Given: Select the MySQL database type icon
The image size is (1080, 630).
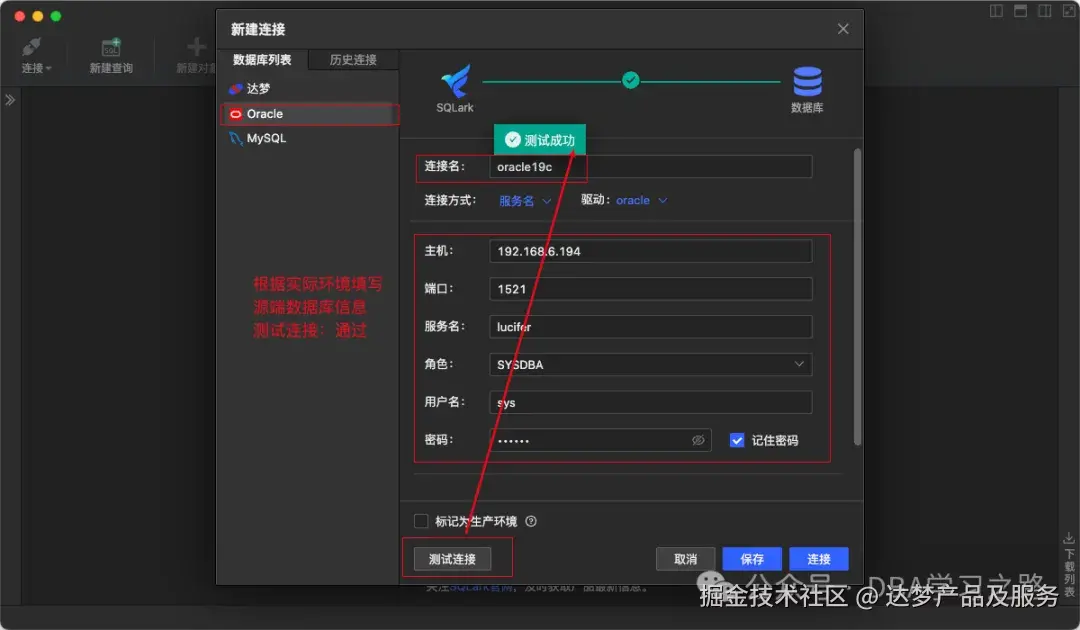Looking at the screenshot, I should point(235,138).
